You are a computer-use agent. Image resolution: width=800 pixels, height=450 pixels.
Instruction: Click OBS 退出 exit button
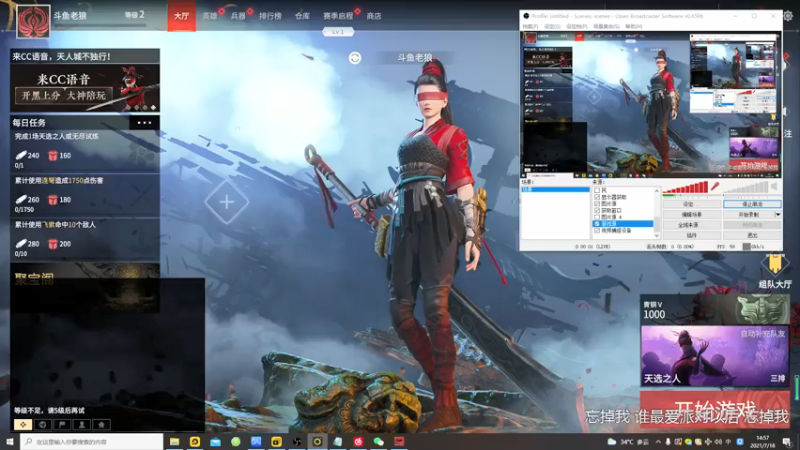[752, 235]
